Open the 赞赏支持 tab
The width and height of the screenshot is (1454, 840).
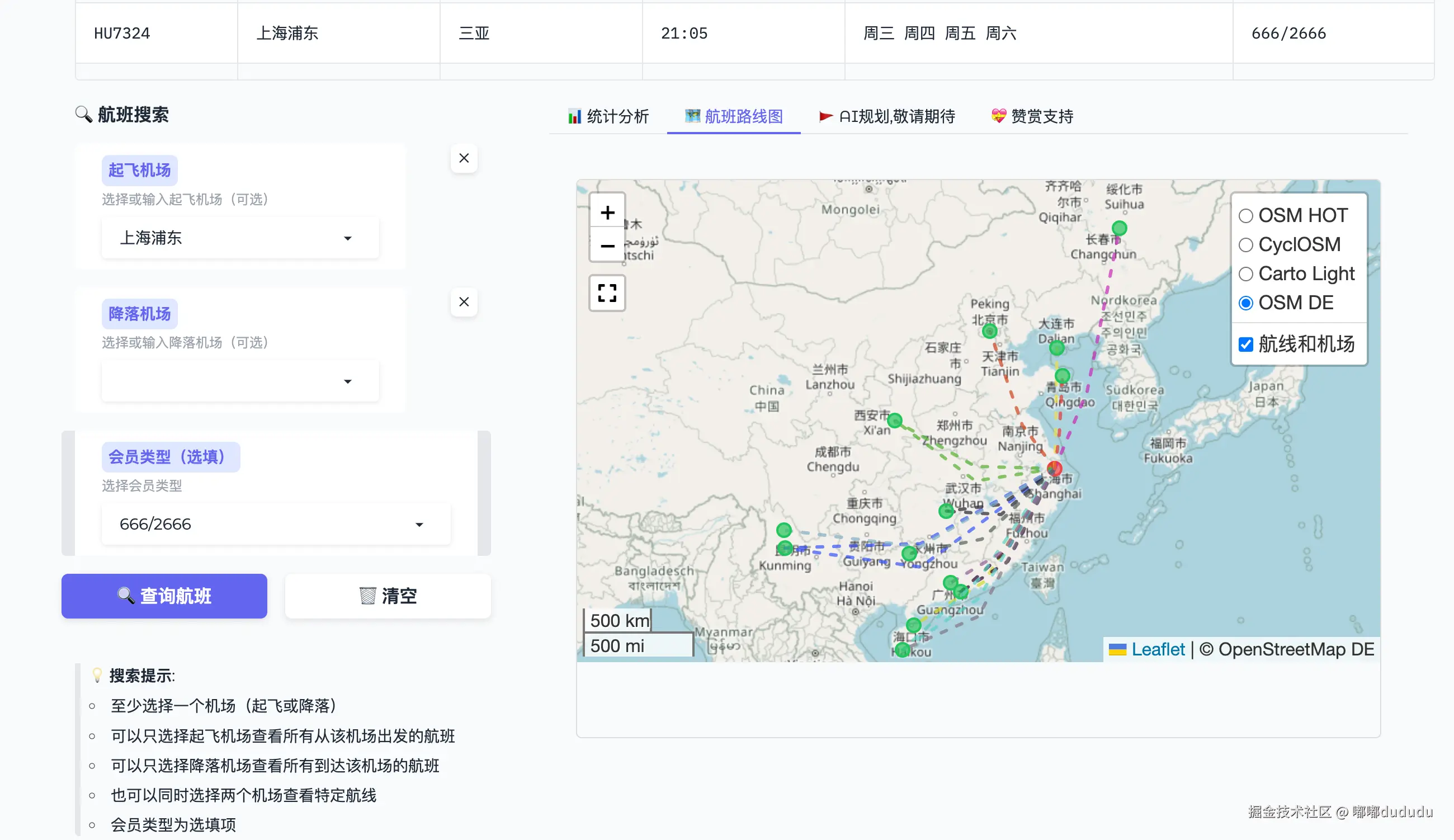(x=1032, y=116)
